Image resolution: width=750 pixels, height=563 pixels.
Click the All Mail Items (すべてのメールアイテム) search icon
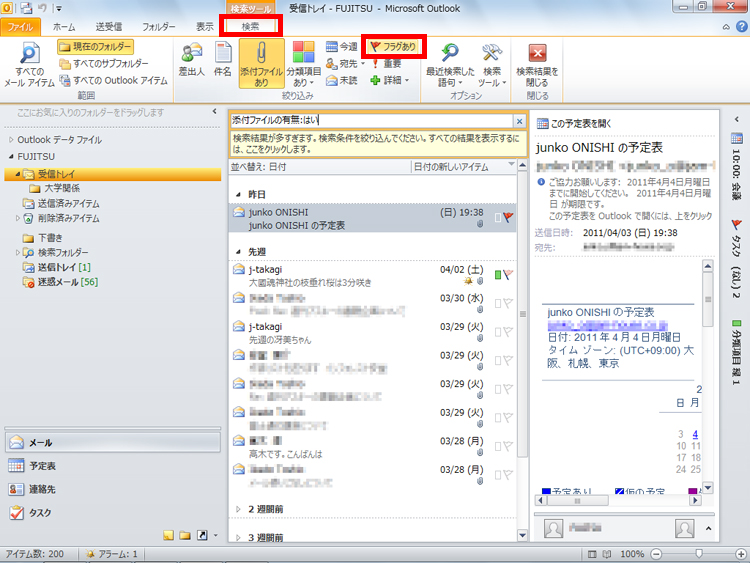pyautogui.click(x=29, y=65)
